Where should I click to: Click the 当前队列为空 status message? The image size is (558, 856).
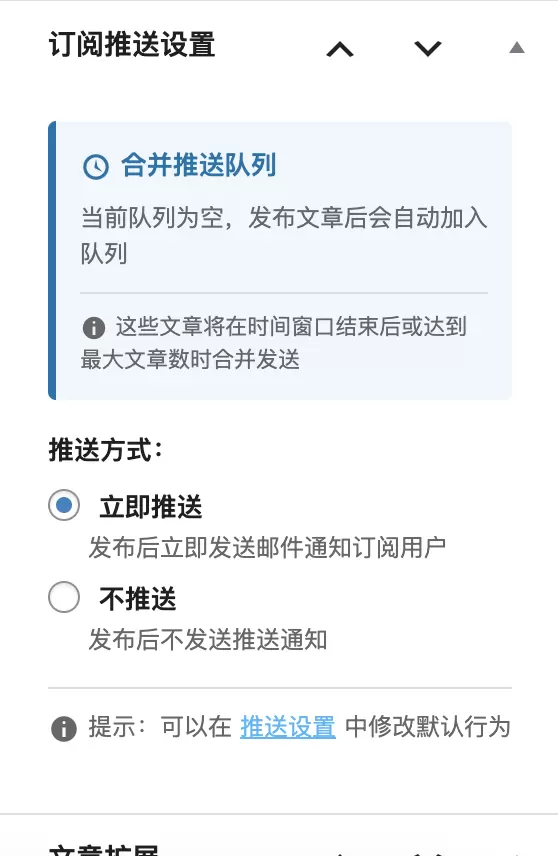284,235
